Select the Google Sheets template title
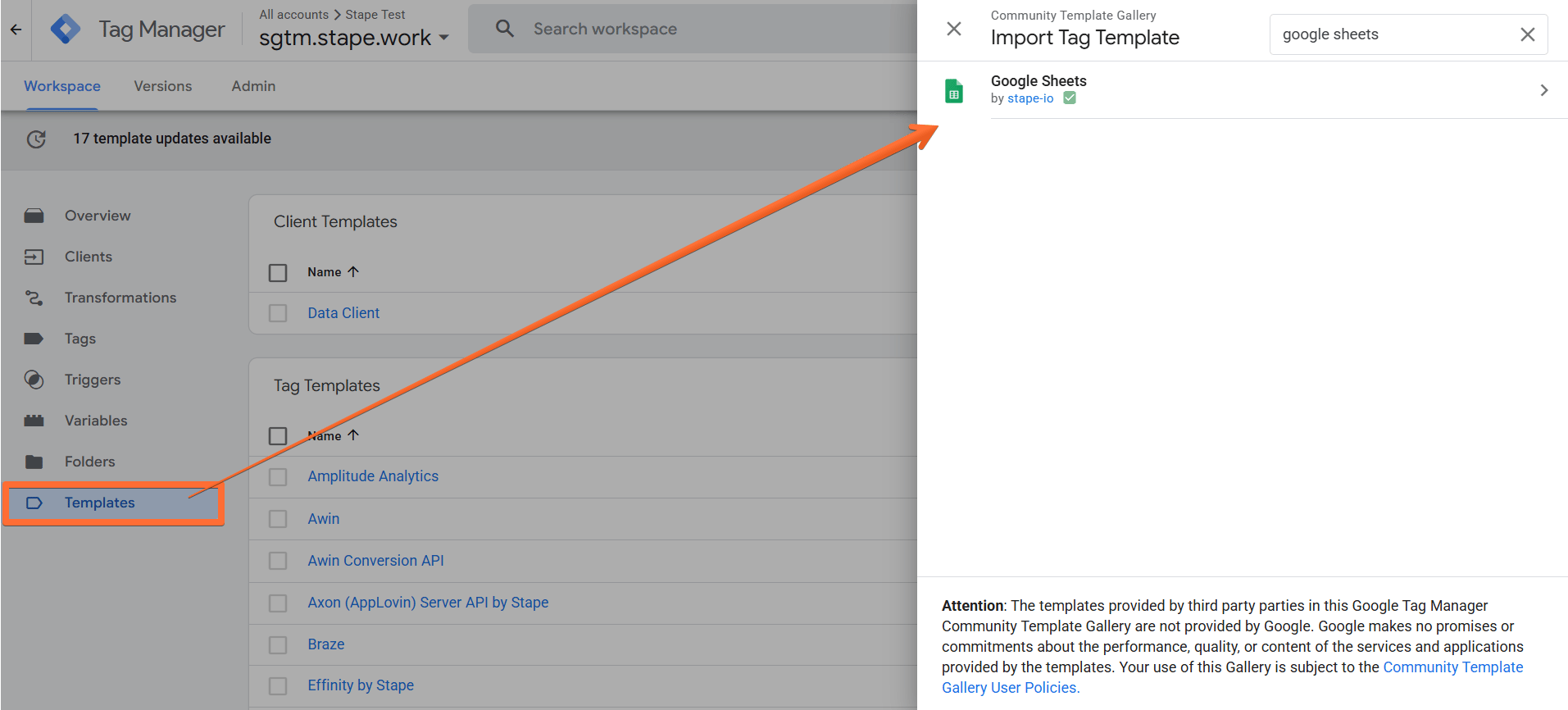Image resolution: width=1568 pixels, height=710 pixels. [x=1039, y=81]
